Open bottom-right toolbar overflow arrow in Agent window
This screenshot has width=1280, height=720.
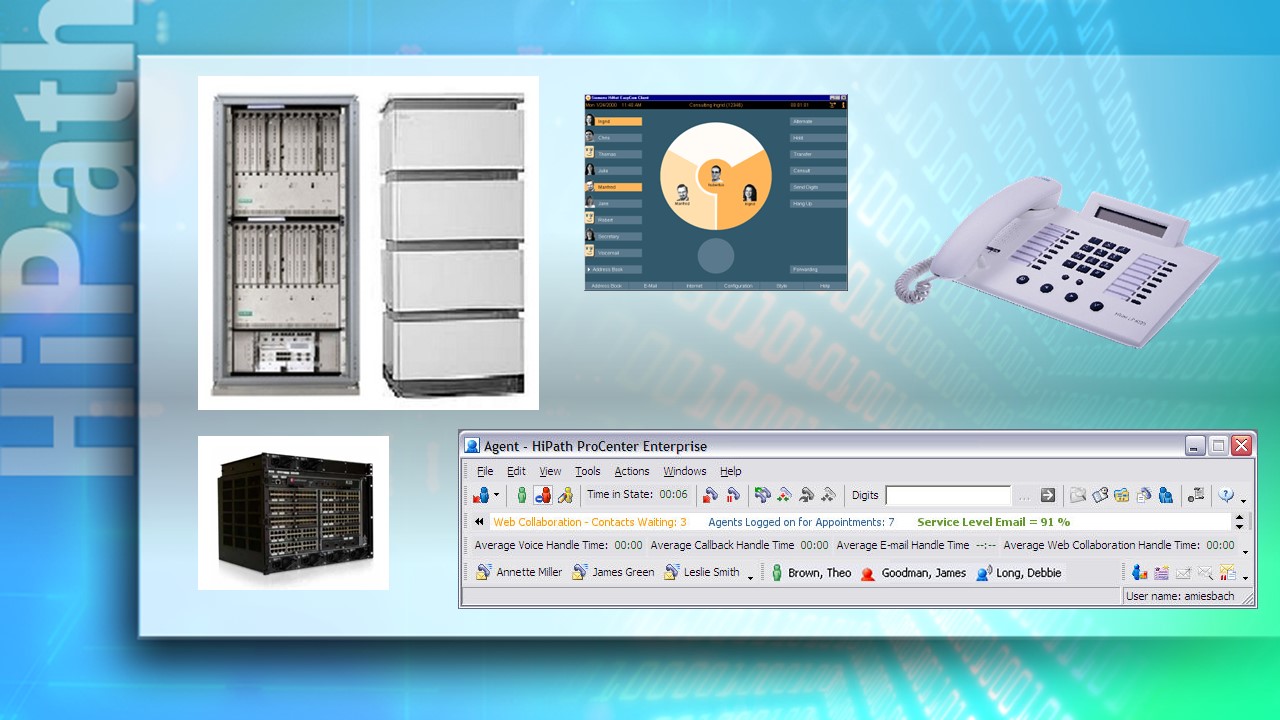(x=1244, y=577)
